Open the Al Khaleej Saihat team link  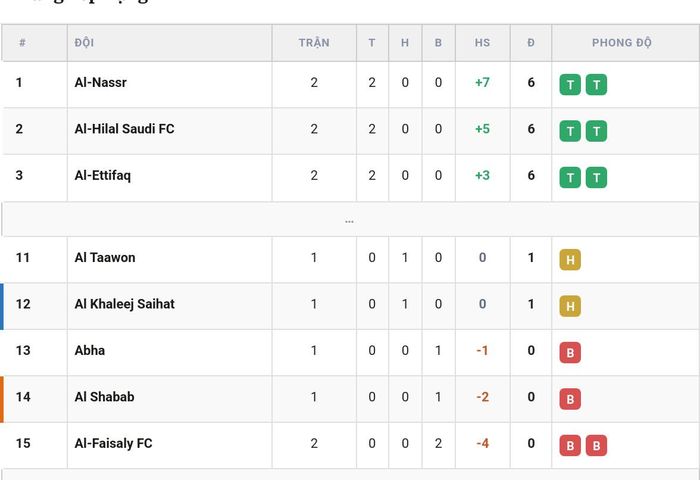pos(125,304)
